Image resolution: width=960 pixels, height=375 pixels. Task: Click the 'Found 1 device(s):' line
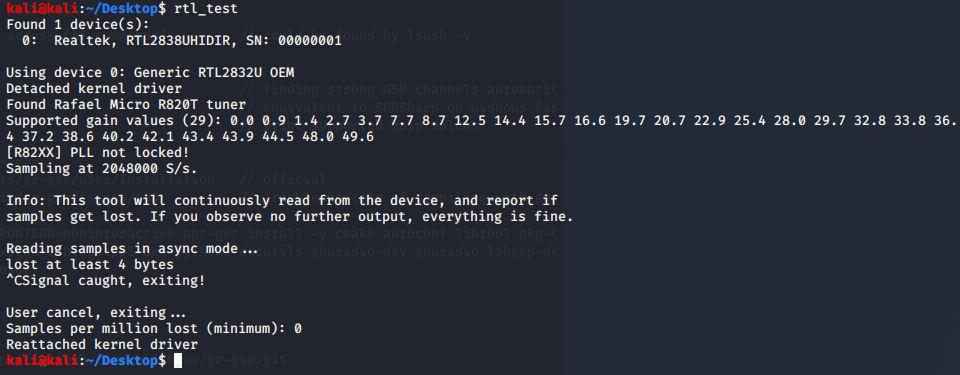73,25
